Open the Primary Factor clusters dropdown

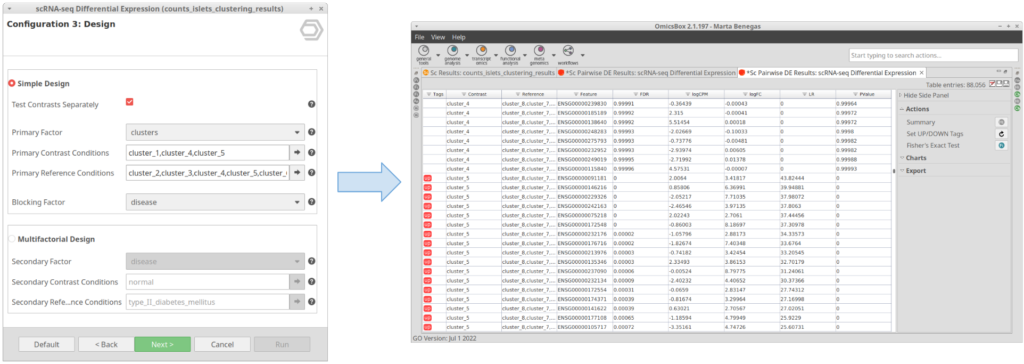click(x=215, y=133)
